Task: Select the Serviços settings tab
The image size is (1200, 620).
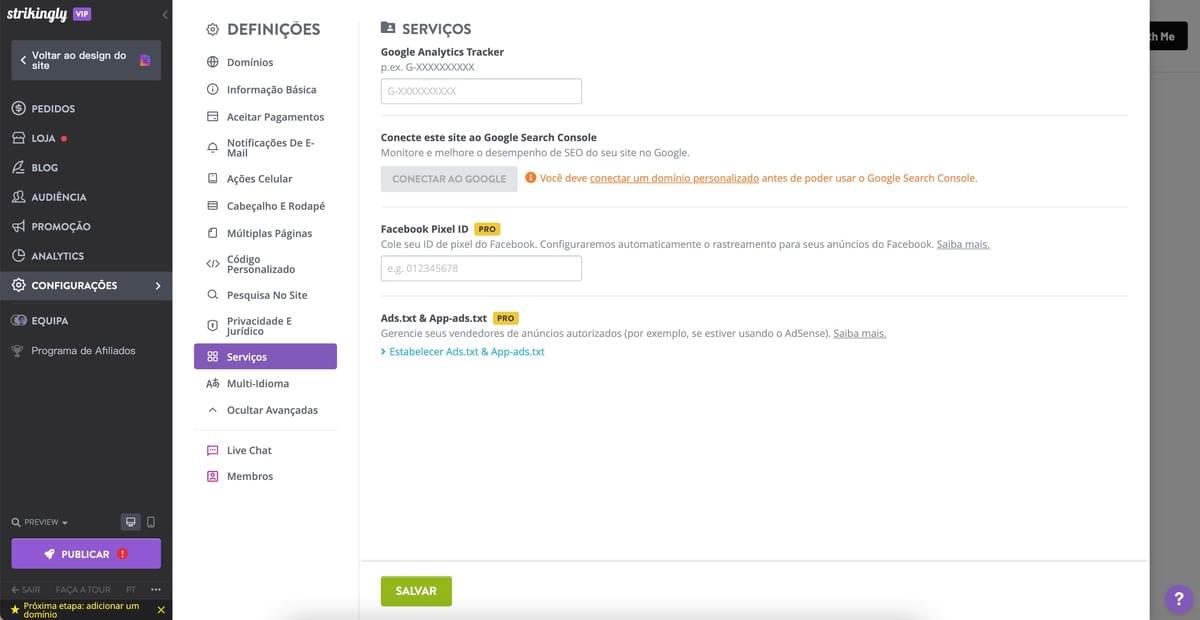Action: (265, 357)
